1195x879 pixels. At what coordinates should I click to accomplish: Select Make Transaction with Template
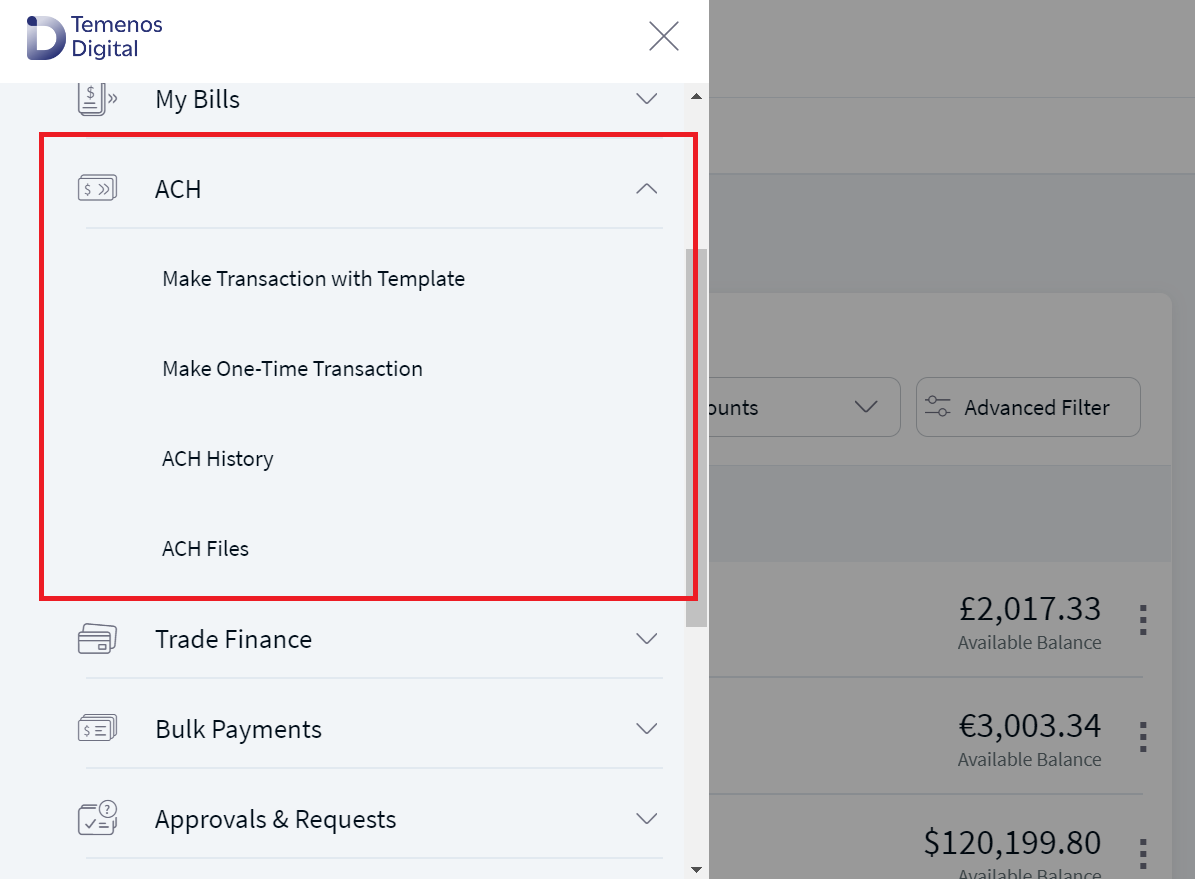click(x=313, y=279)
